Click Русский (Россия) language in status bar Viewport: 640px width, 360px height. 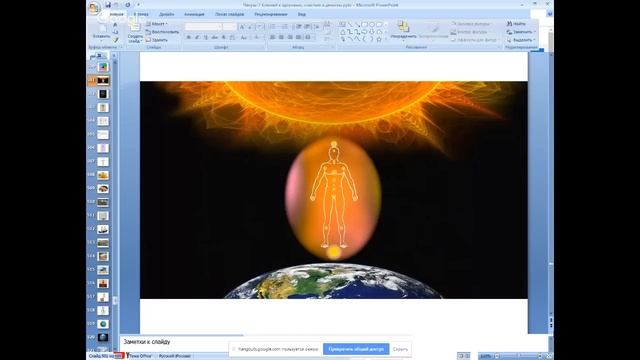pyautogui.click(x=175, y=356)
